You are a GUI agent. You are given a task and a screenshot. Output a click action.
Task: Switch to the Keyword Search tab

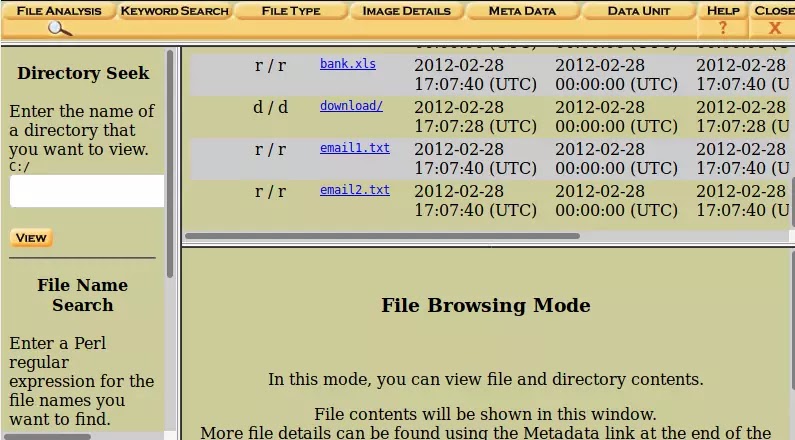click(x=174, y=11)
